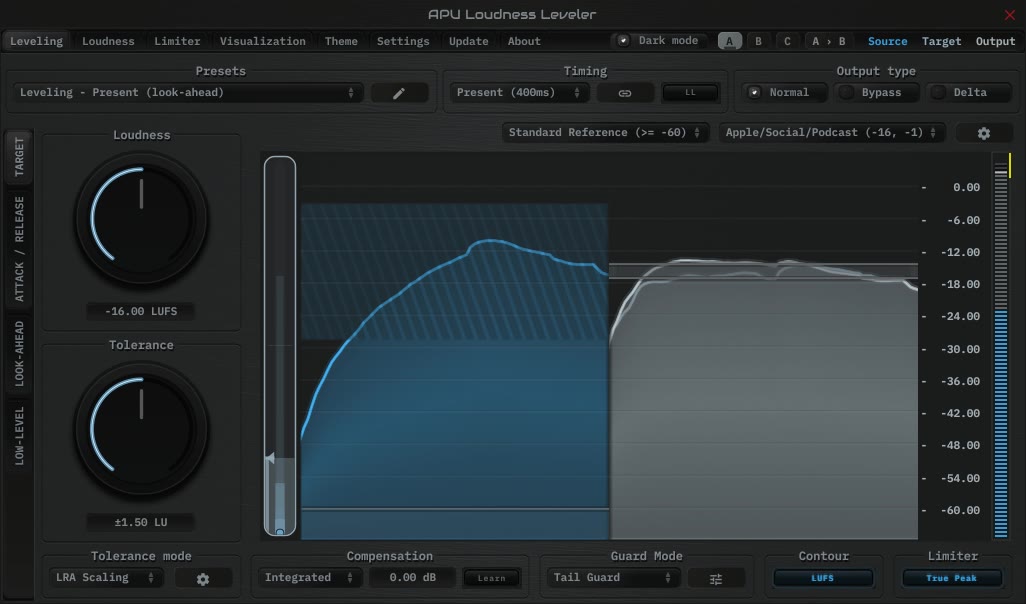
Task: Click the 0.00 scale label
Action: coord(966,187)
